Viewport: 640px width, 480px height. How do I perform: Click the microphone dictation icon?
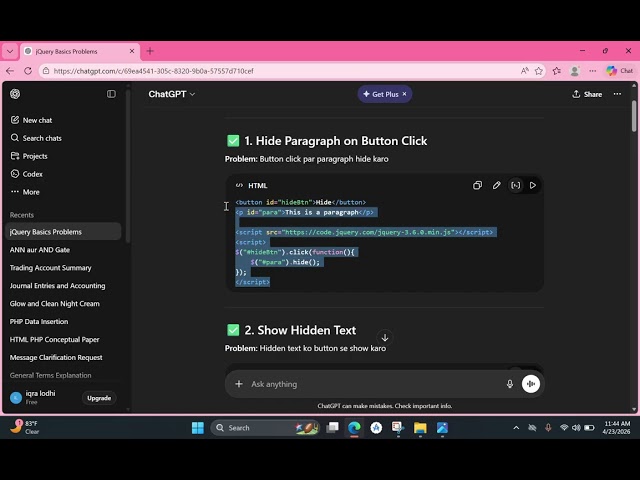click(510, 384)
